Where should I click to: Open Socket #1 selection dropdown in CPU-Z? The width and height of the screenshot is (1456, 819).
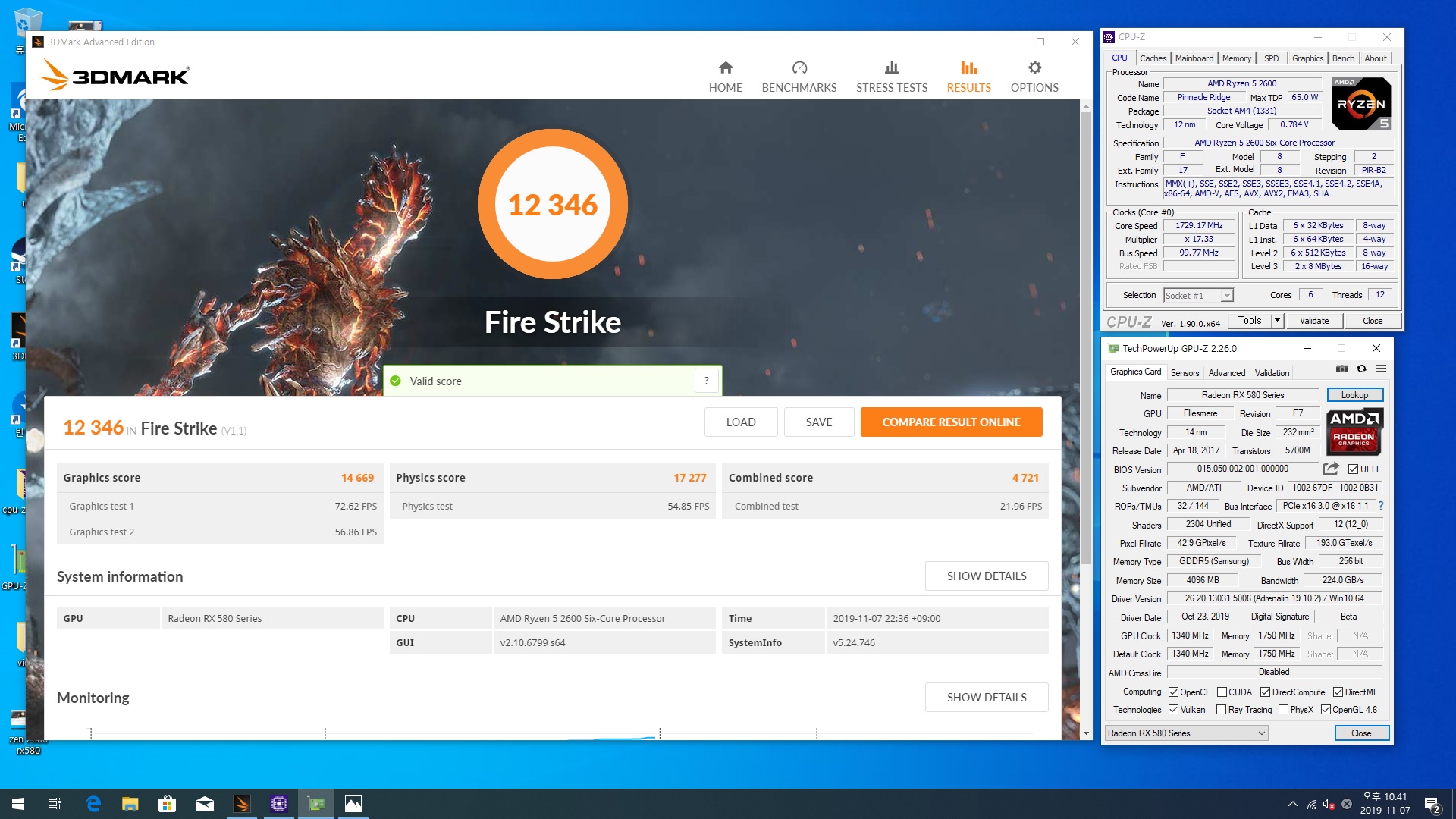click(1198, 296)
